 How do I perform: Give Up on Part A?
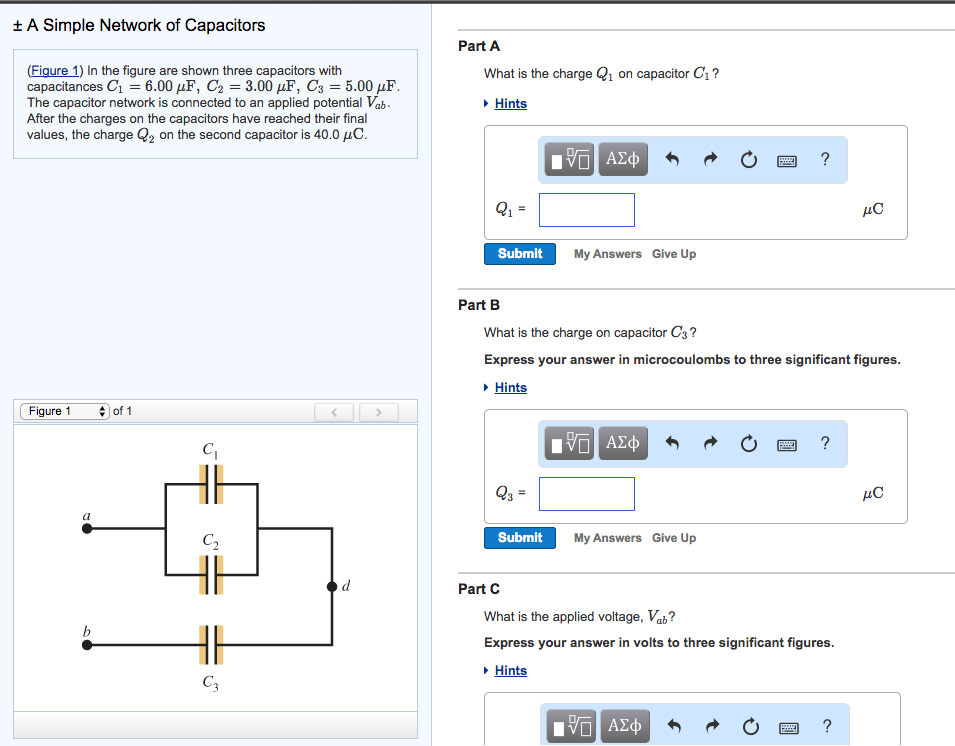674,254
